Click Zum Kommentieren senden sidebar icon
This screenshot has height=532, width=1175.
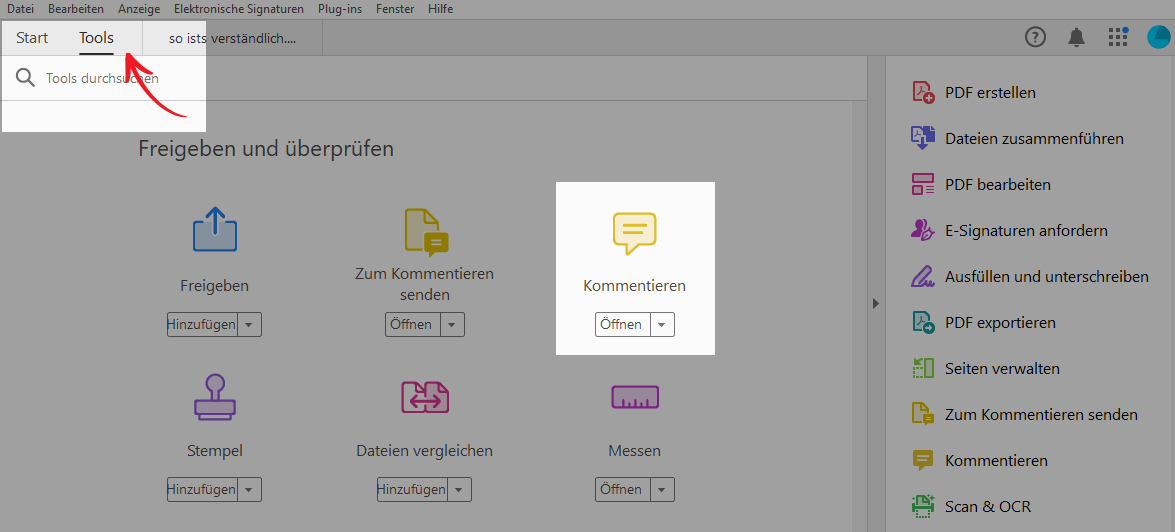[x=922, y=414]
